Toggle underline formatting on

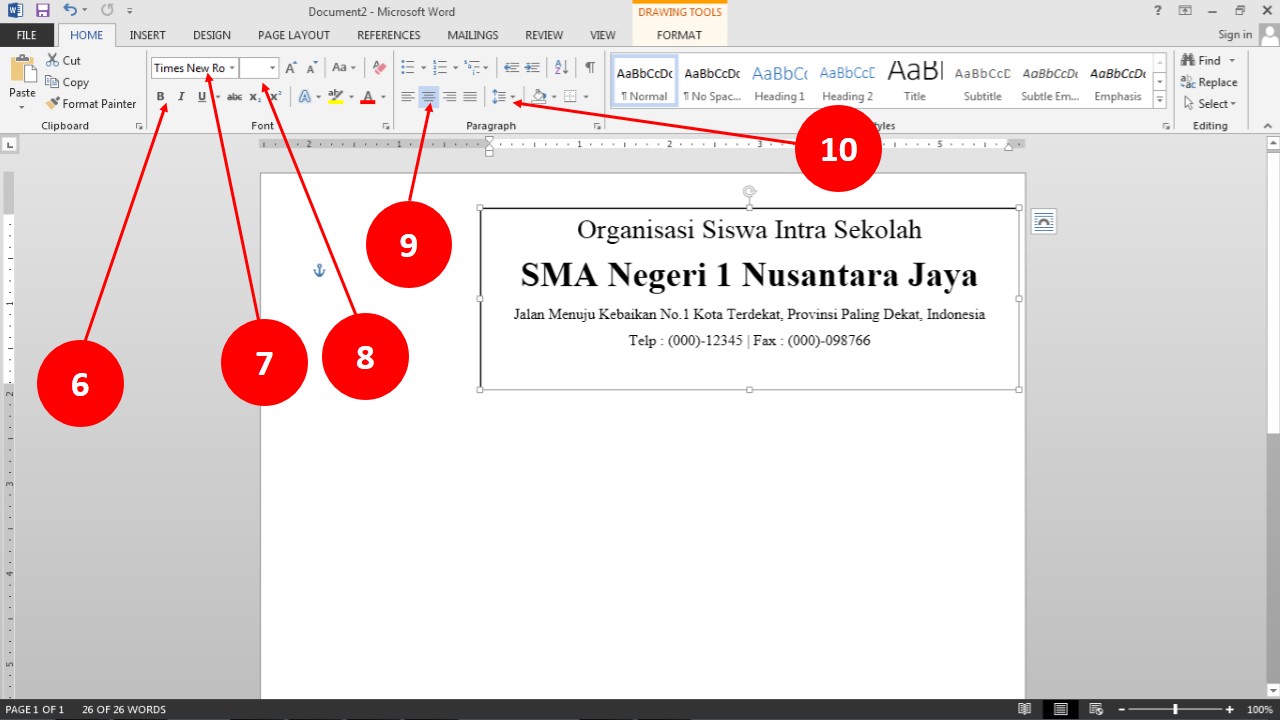click(x=200, y=97)
